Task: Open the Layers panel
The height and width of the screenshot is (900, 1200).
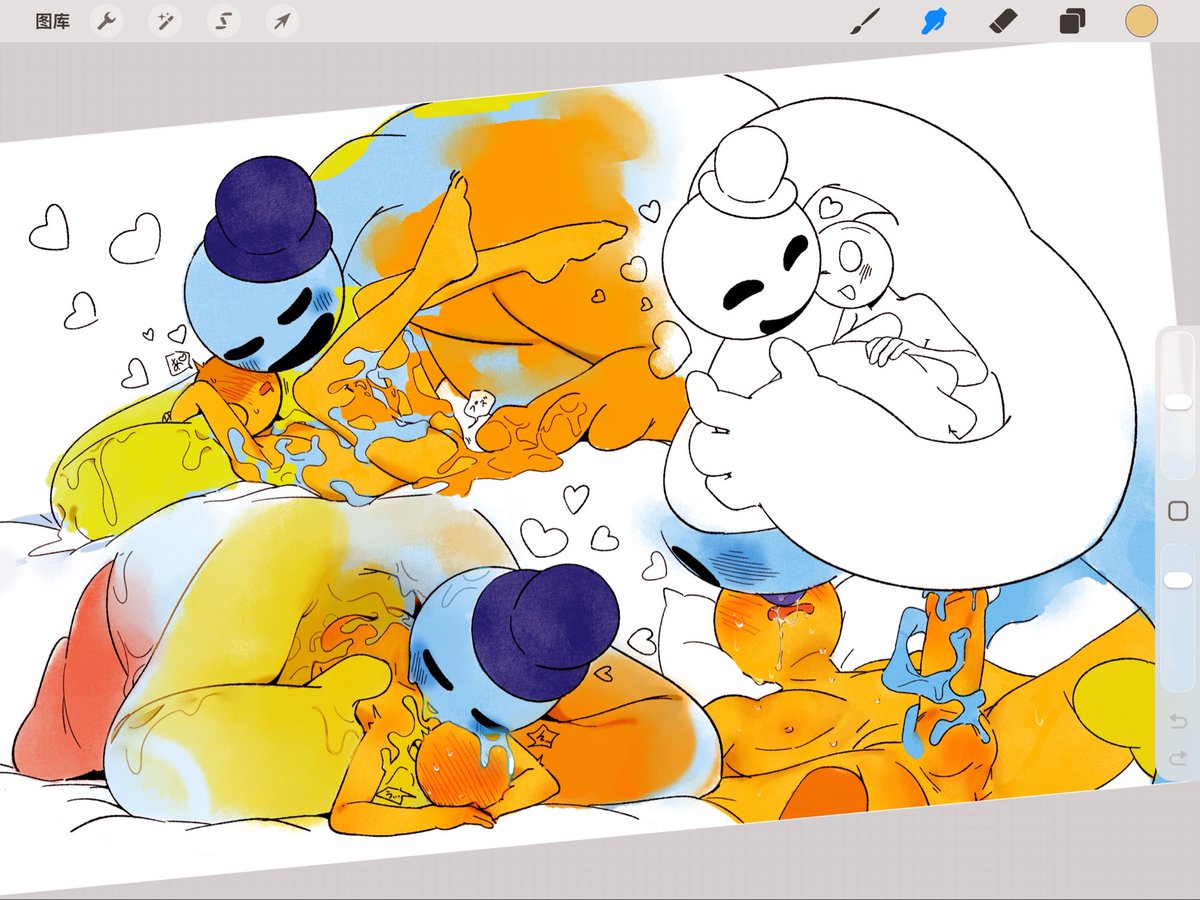Action: 1072,21
